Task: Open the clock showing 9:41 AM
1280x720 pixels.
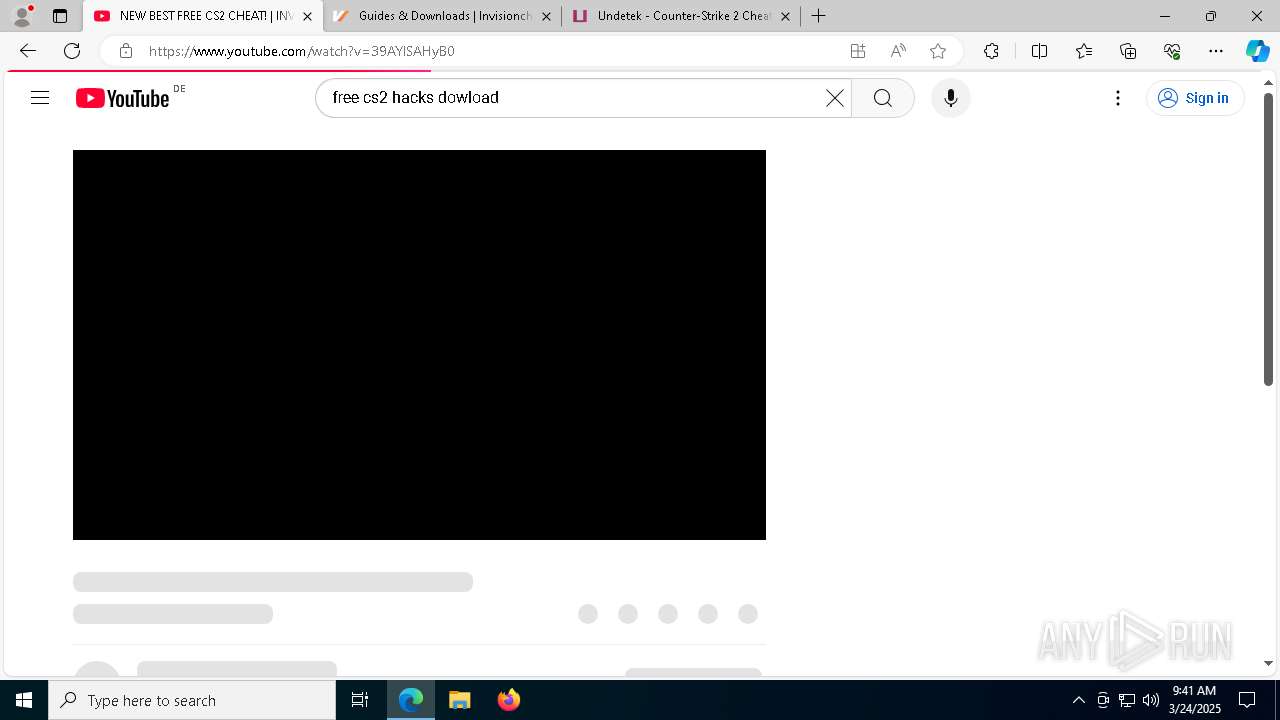Action: tap(1195, 700)
